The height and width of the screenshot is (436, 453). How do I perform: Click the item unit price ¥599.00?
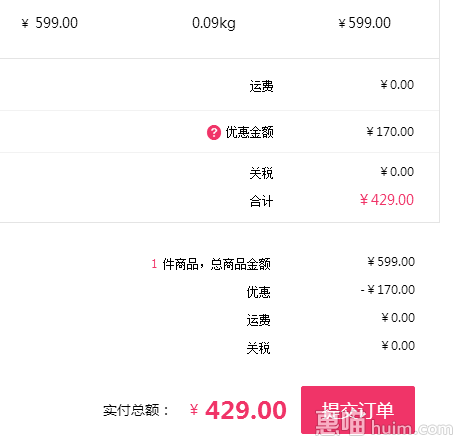pyautogui.click(x=50, y=23)
